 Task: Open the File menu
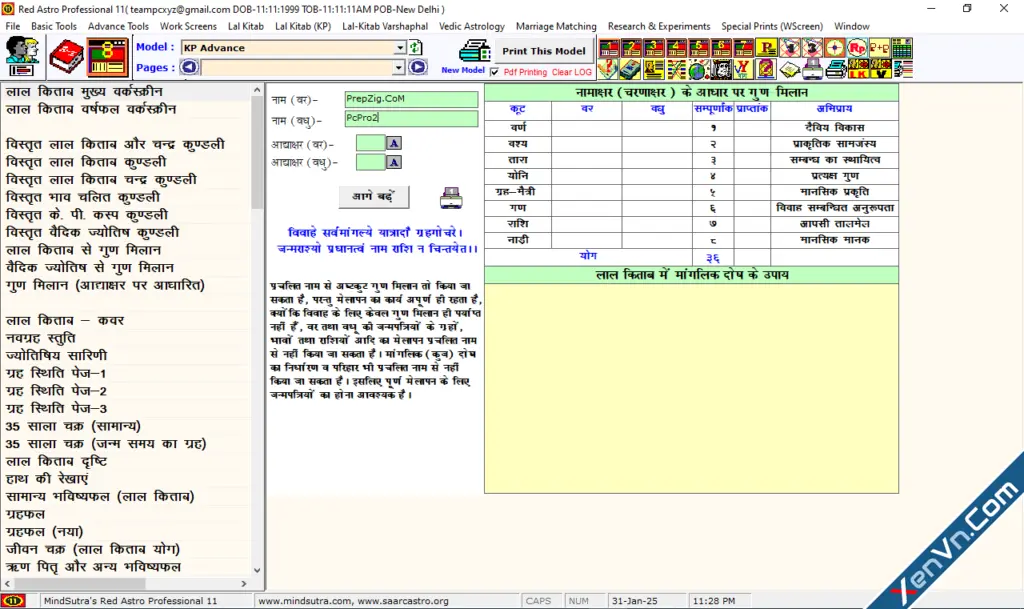point(13,26)
